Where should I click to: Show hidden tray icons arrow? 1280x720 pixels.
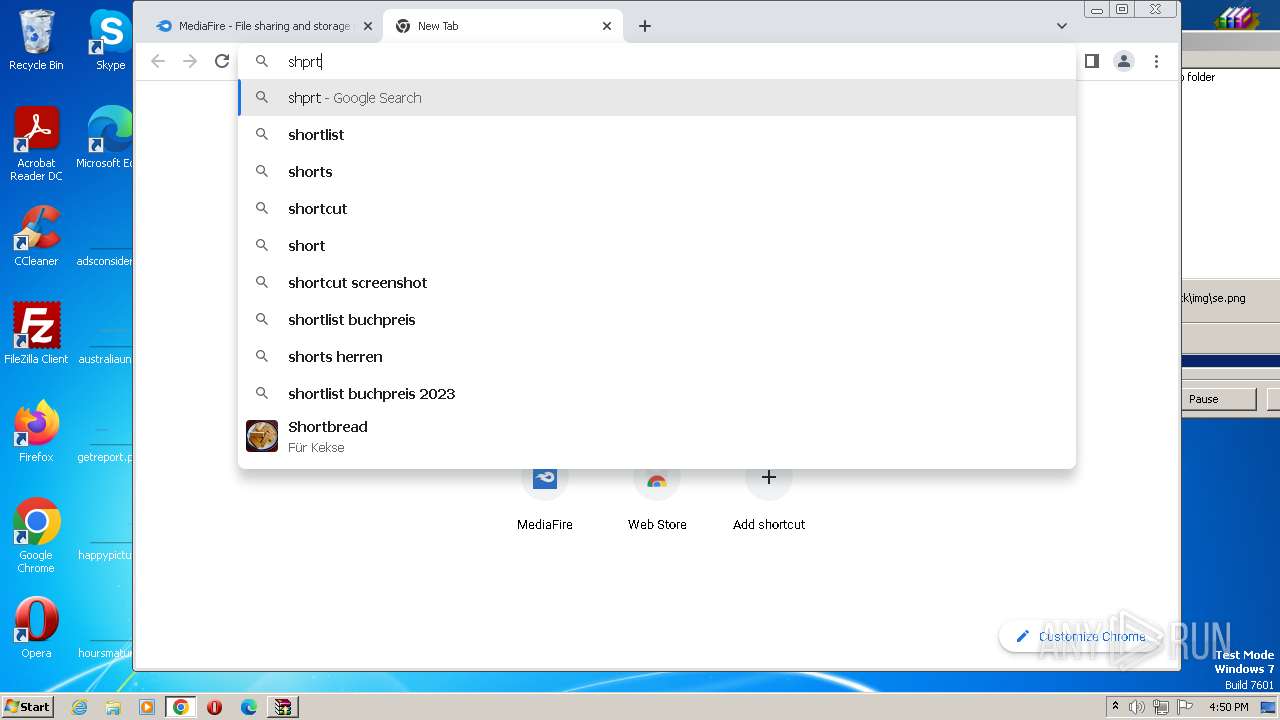pos(1115,707)
